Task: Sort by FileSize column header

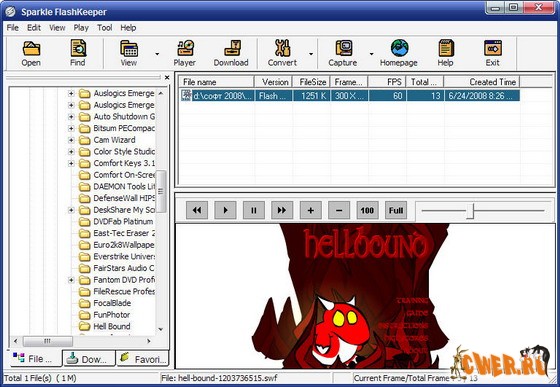Action: pos(311,82)
